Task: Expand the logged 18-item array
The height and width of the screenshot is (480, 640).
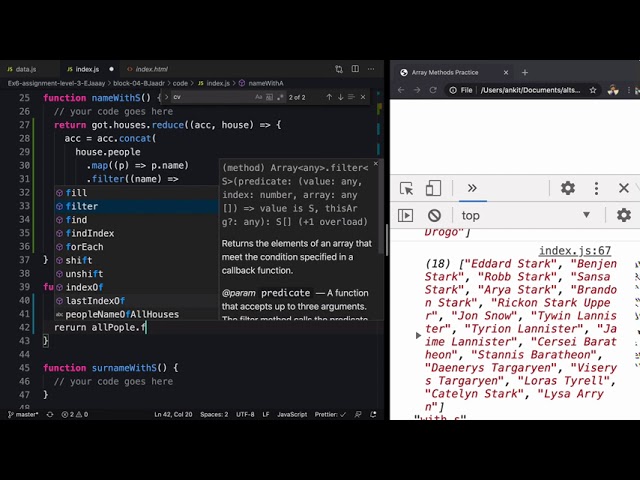Action: [418, 336]
